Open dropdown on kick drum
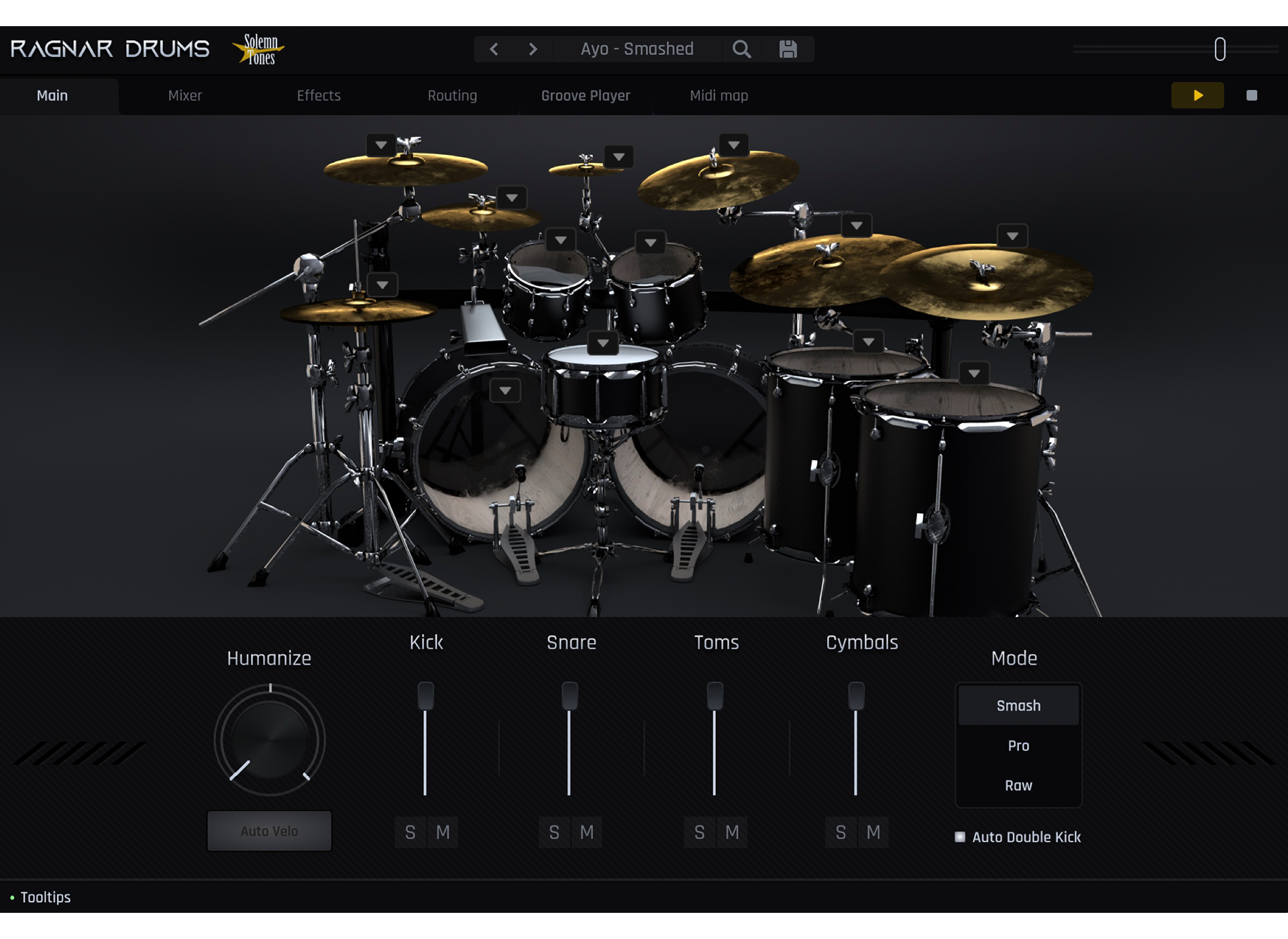This screenshot has width=1288, height=939. pos(505,390)
